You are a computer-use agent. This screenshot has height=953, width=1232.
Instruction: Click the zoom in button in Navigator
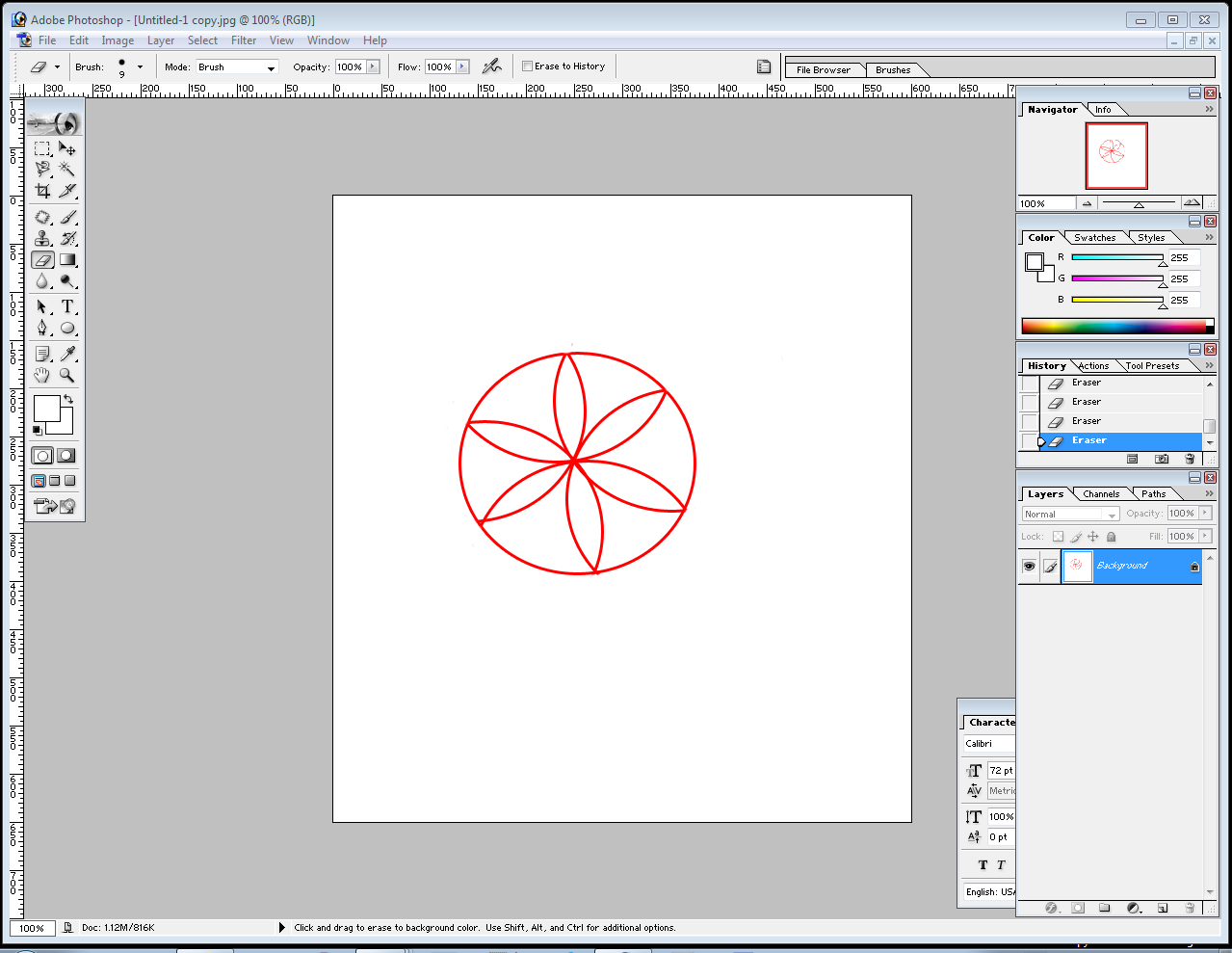(1192, 203)
